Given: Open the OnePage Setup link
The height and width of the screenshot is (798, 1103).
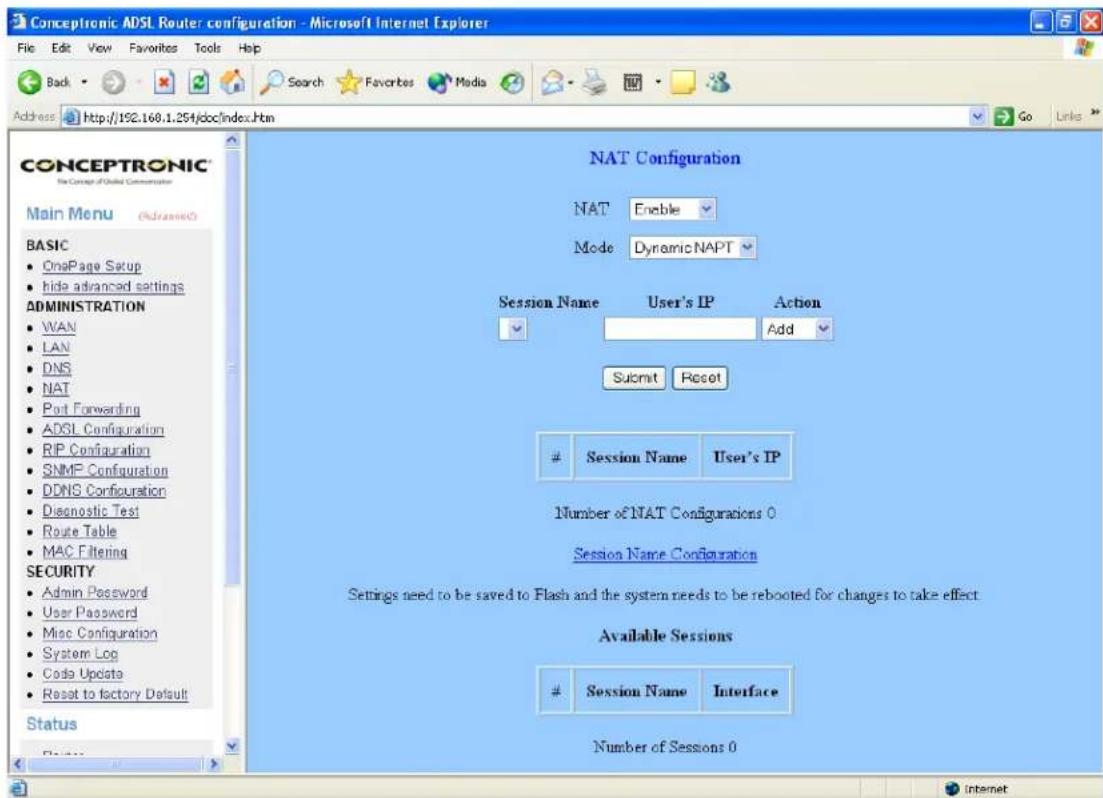Looking at the screenshot, I should (x=91, y=266).
